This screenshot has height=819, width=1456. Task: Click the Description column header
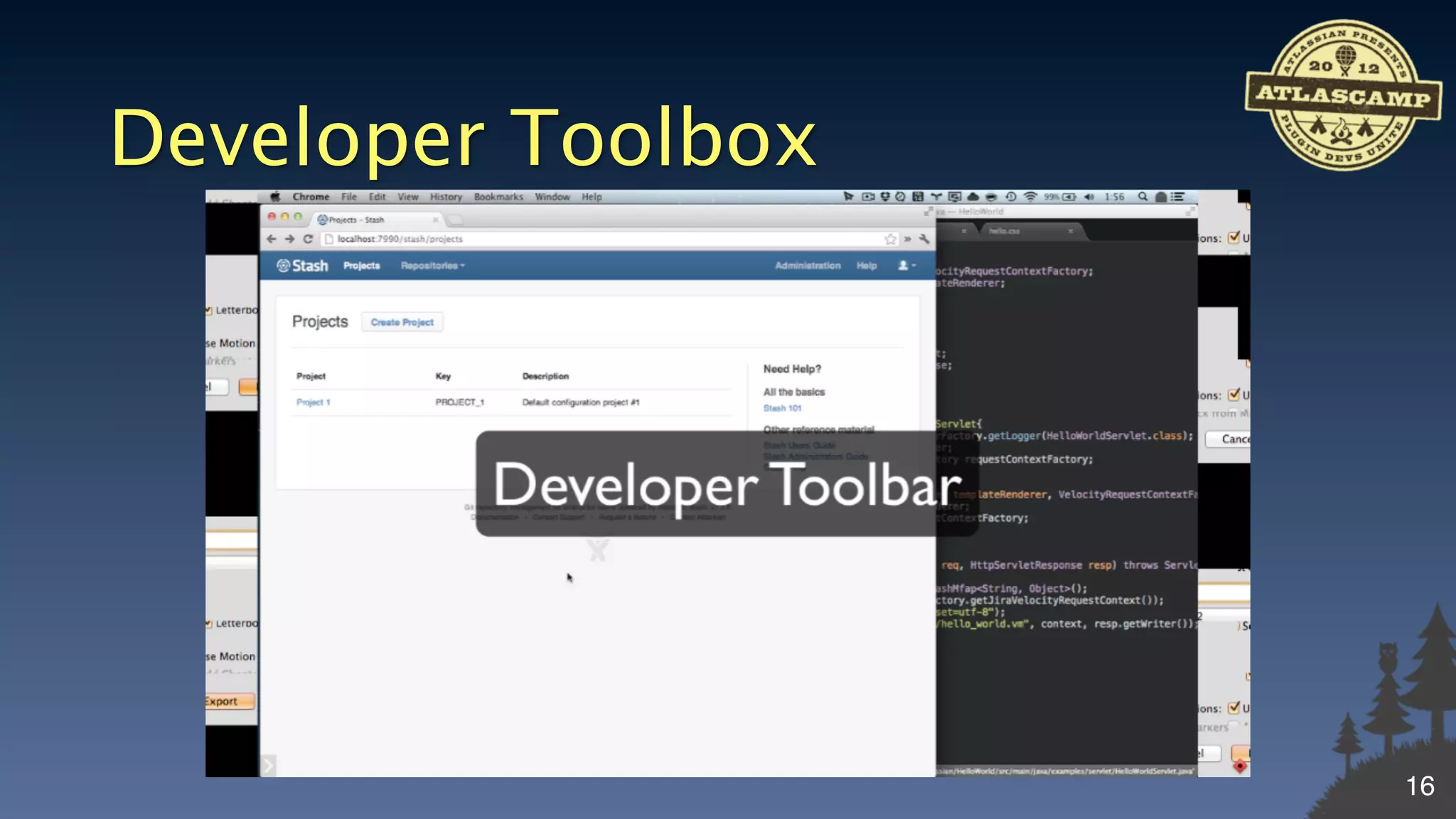click(545, 376)
